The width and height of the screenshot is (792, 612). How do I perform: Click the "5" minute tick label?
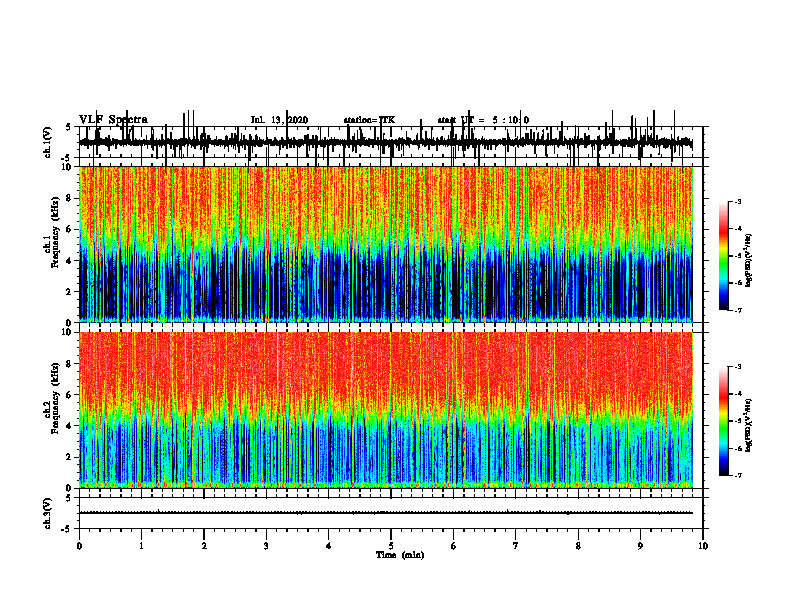tap(391, 546)
